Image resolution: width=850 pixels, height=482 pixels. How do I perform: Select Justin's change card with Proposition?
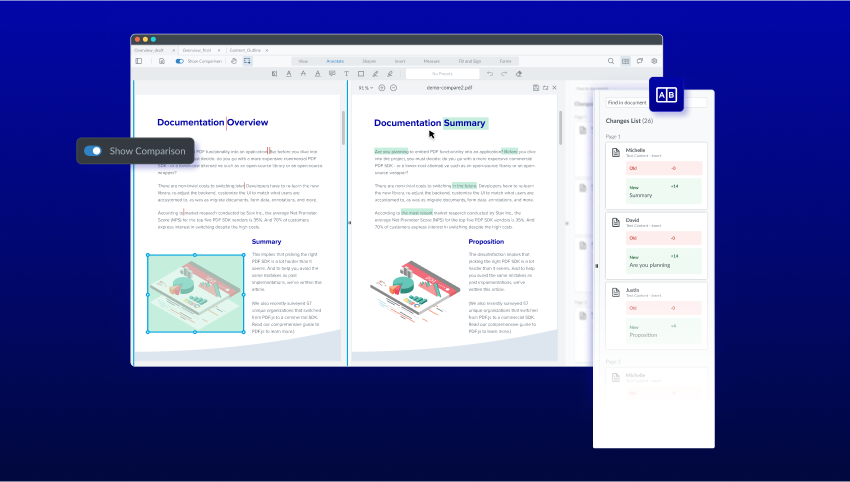coord(656,316)
